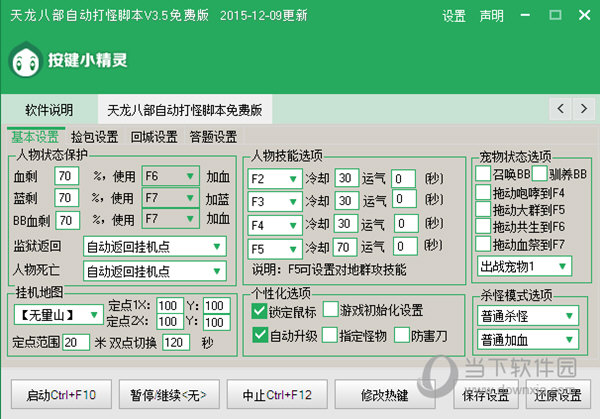
Task: Expand the 监狱返回 dropdown
Action: 155,246
